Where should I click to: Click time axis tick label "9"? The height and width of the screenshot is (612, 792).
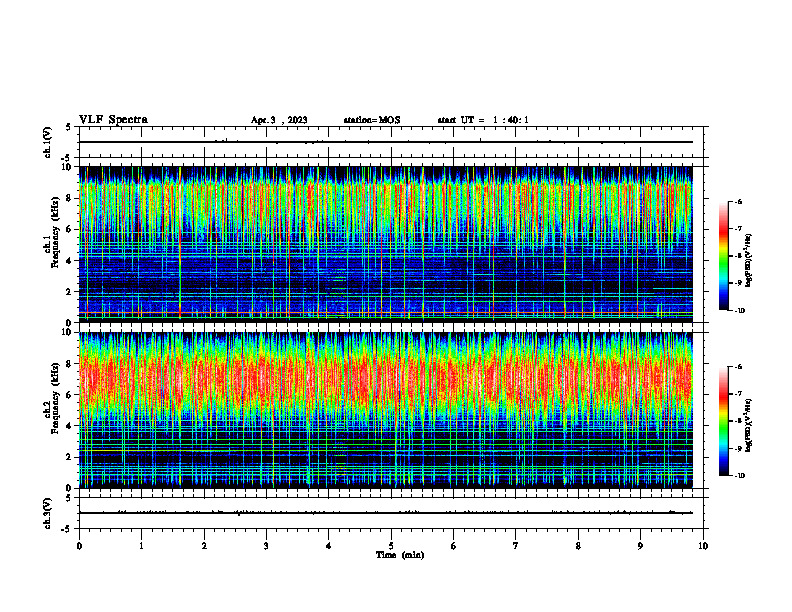[640, 546]
